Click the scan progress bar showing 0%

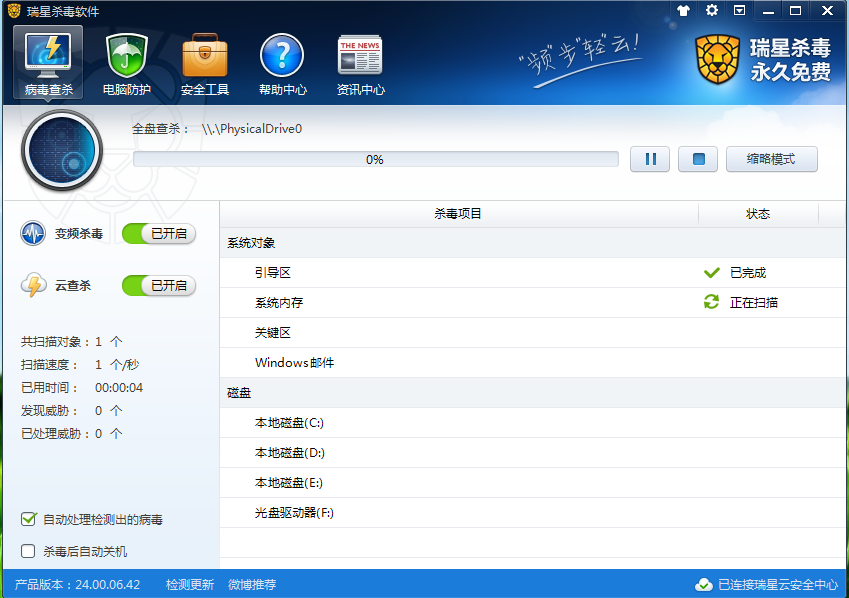376,159
